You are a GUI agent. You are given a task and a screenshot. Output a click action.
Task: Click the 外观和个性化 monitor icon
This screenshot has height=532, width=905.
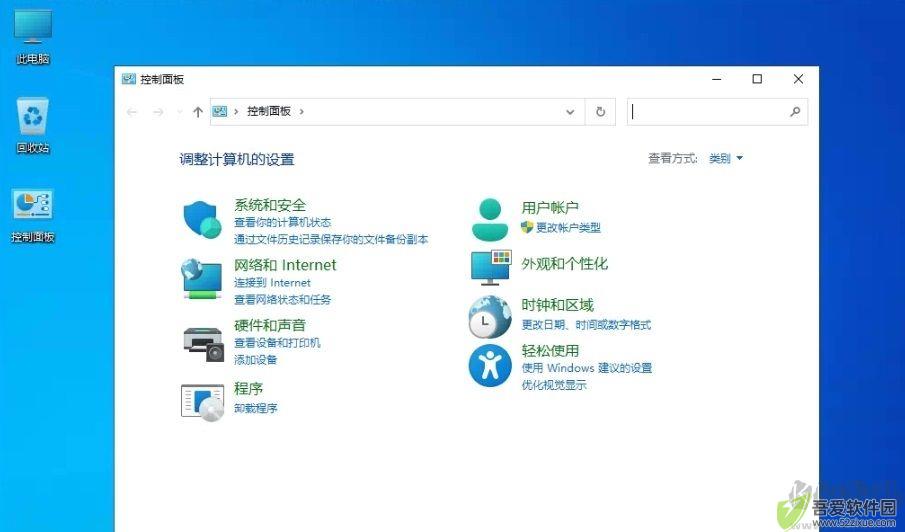click(x=491, y=267)
